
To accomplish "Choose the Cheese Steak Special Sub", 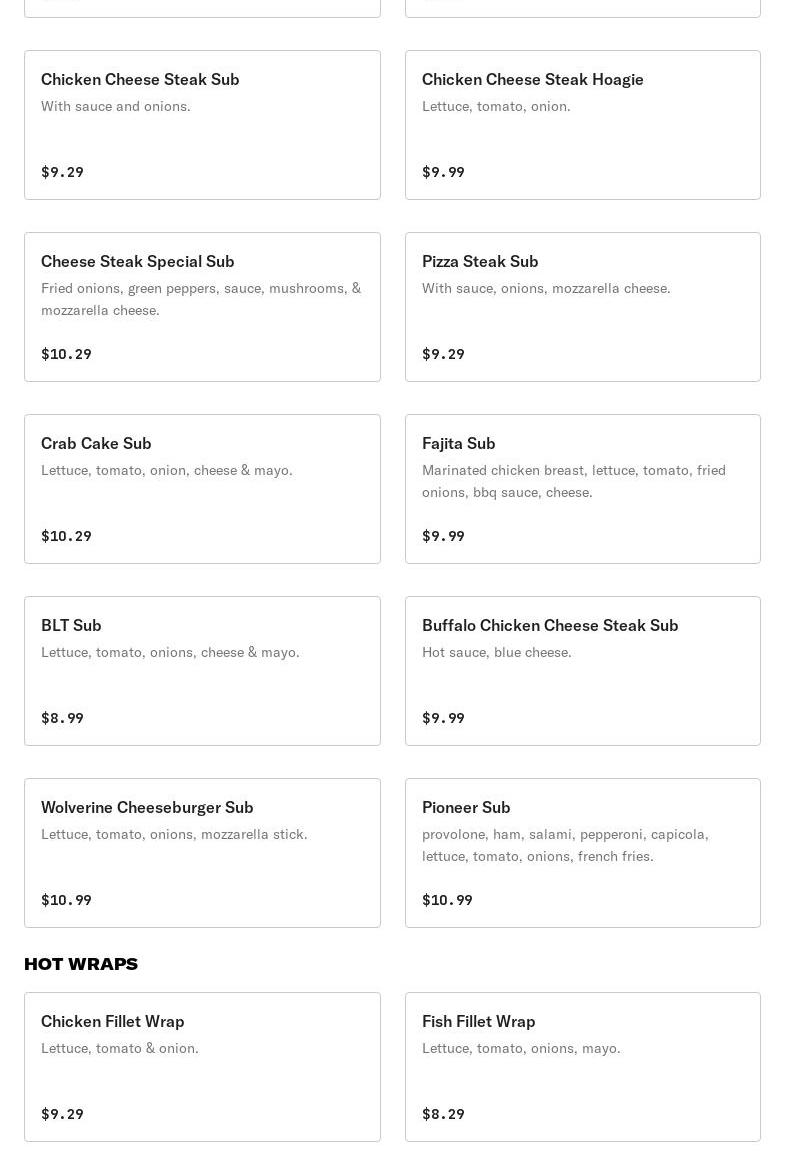I will coord(202,307).
